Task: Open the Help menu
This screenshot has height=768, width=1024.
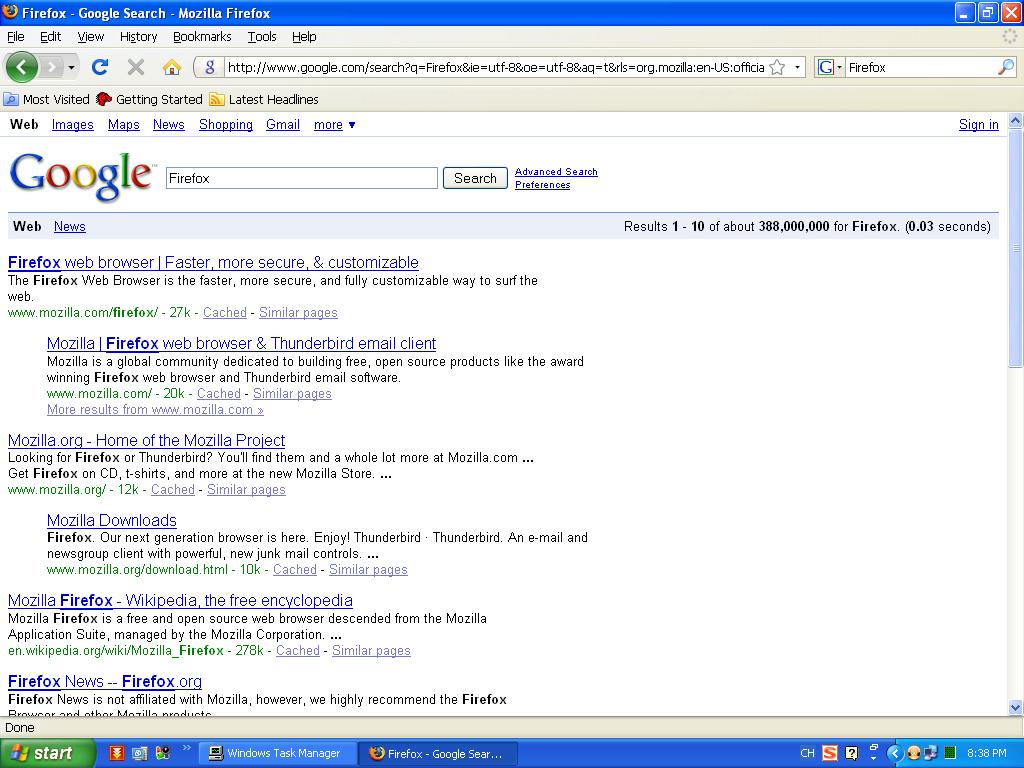Action: point(304,37)
